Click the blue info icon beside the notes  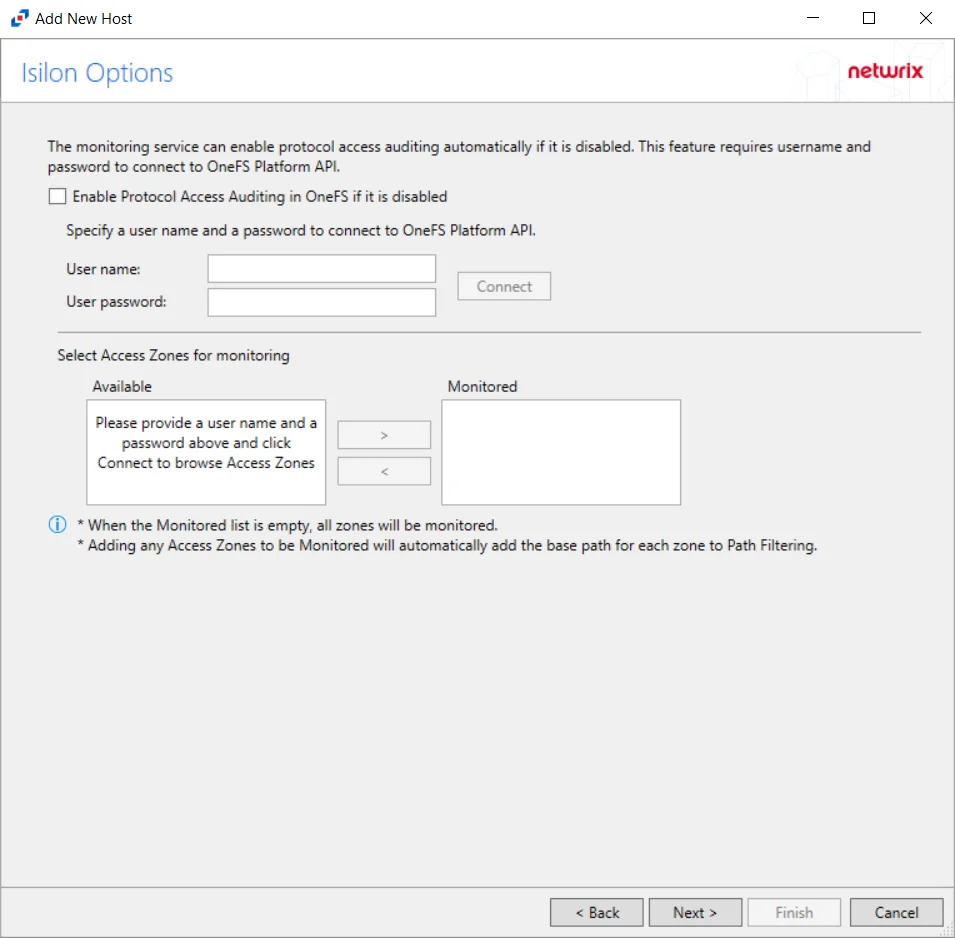click(57, 524)
